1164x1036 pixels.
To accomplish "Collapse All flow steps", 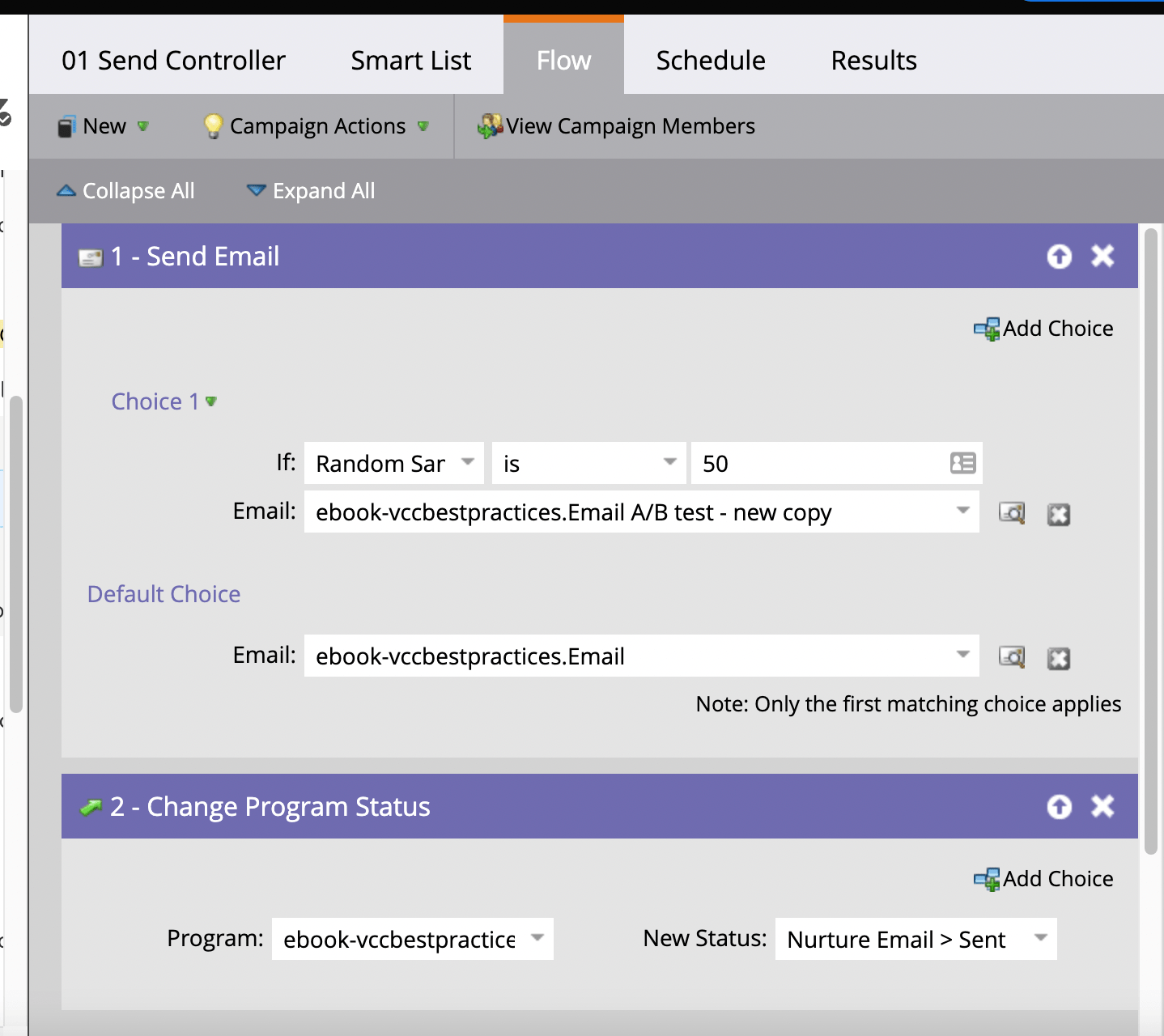I will click(x=125, y=191).
